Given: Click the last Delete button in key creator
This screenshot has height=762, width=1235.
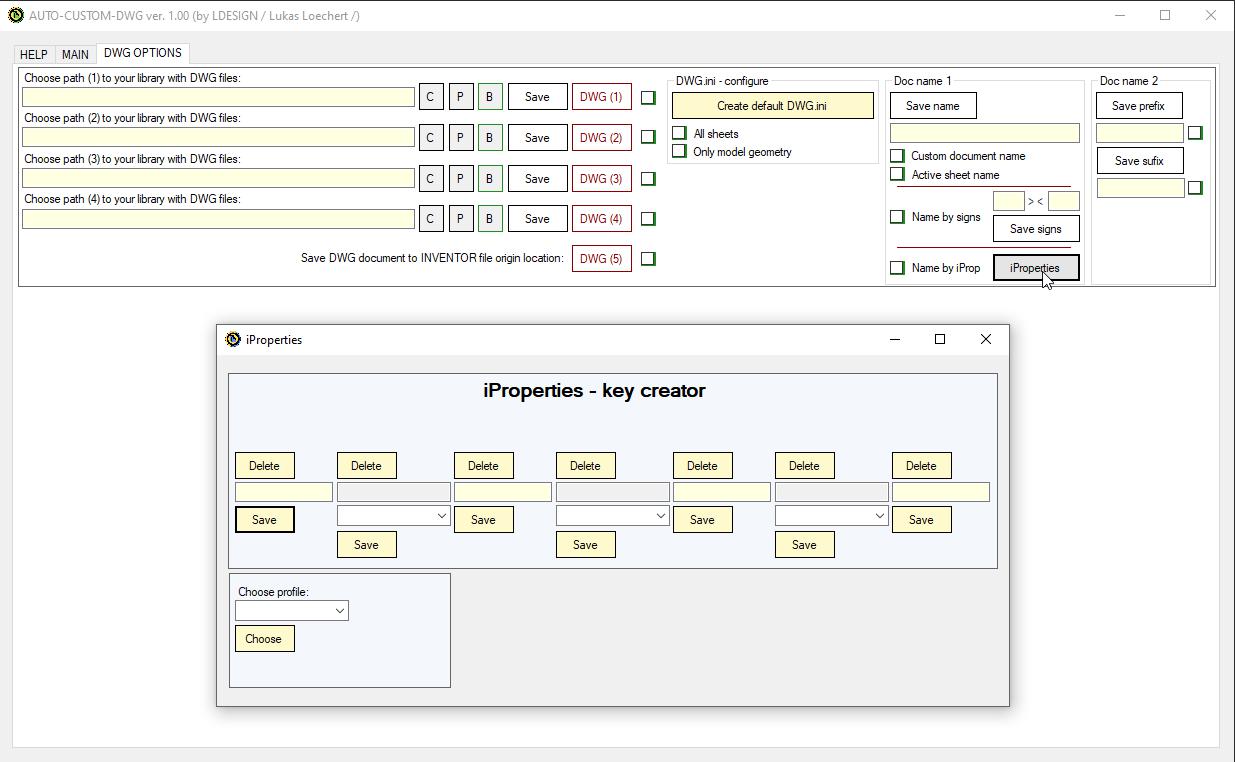Looking at the screenshot, I should pos(921,465).
